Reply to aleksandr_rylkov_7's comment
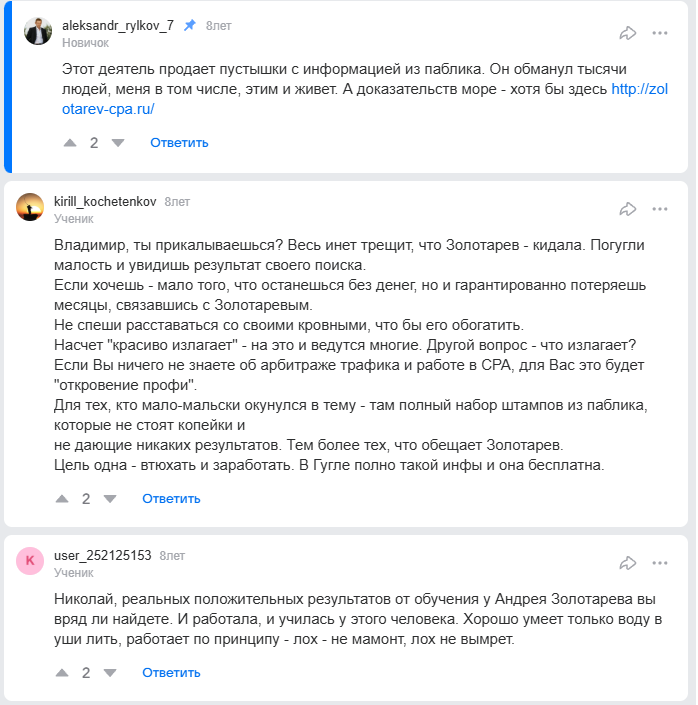Viewport: 698px width, 705px height. (x=179, y=143)
